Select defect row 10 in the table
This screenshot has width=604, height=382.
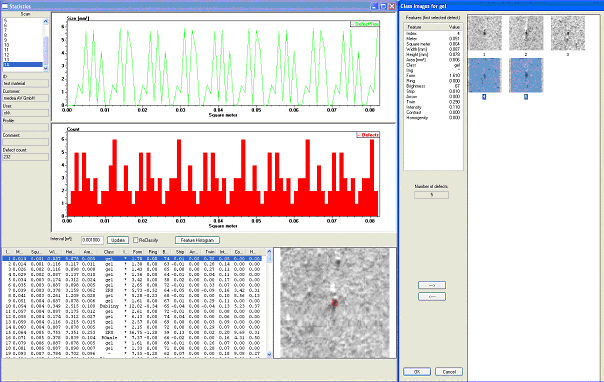click(x=132, y=306)
